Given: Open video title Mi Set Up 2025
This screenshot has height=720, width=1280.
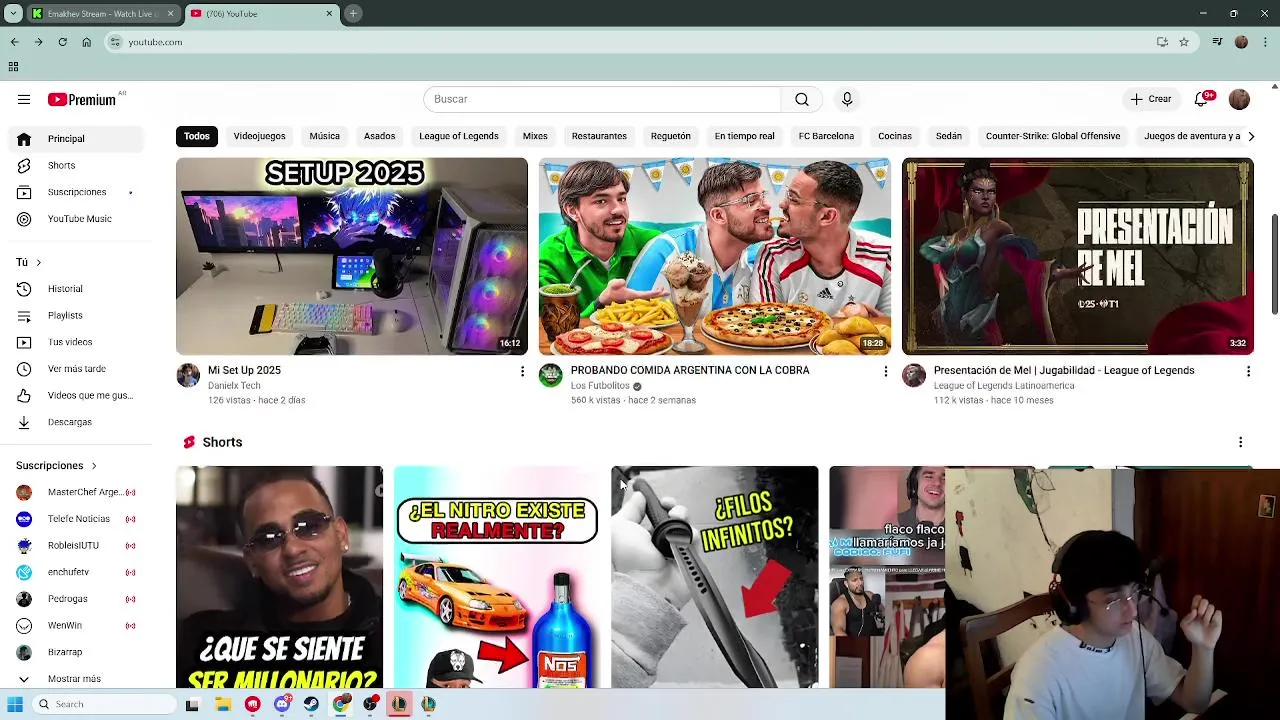Looking at the screenshot, I should pyautogui.click(x=244, y=370).
